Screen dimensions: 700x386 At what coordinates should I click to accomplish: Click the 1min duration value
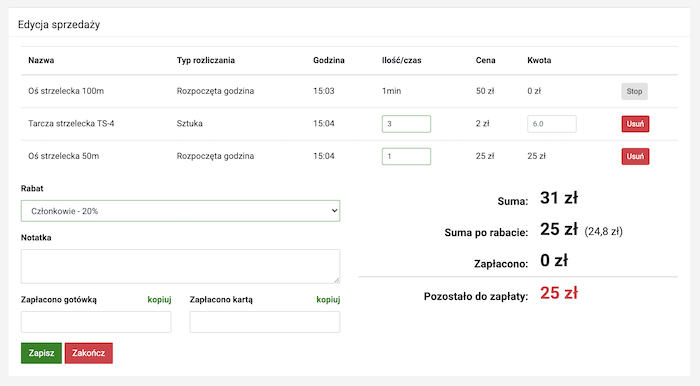392,91
